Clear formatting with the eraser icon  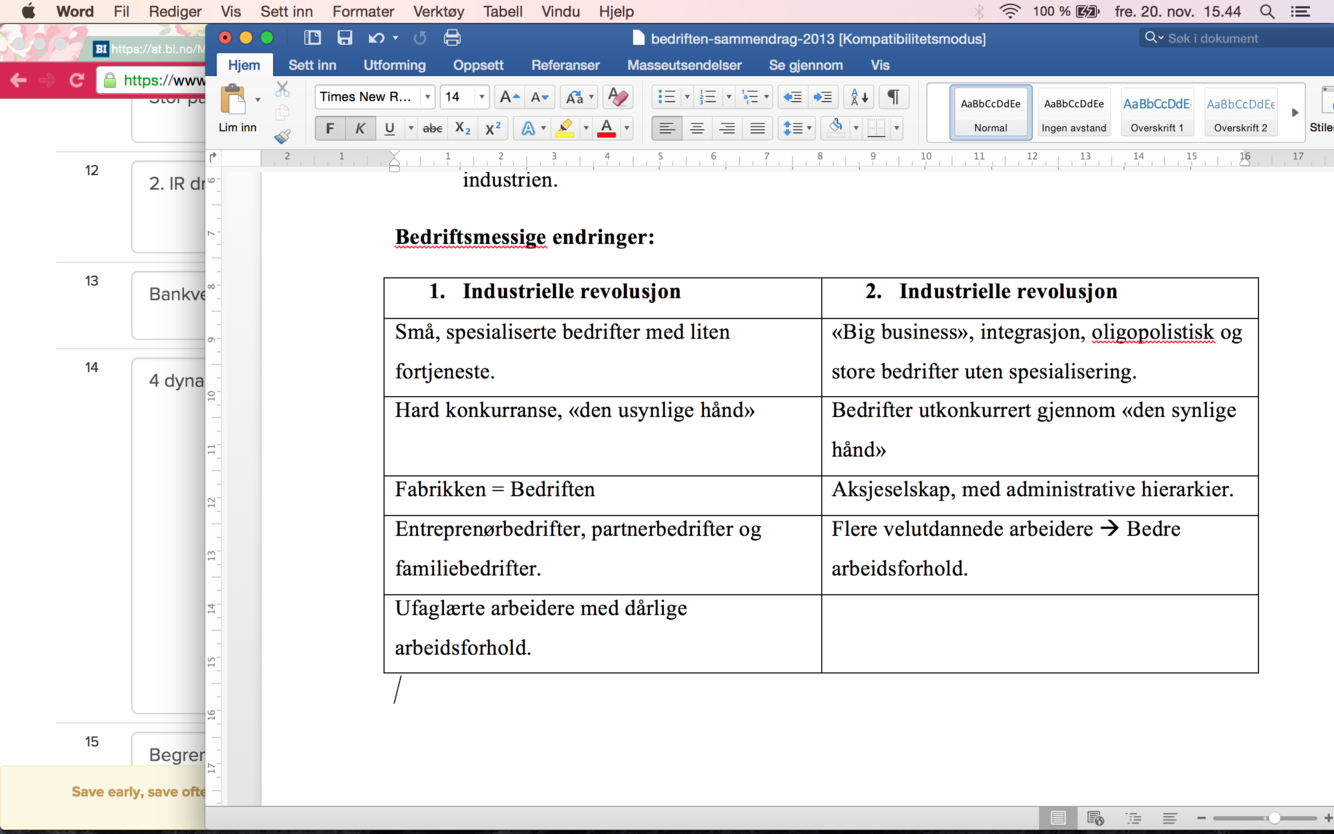[x=618, y=97]
